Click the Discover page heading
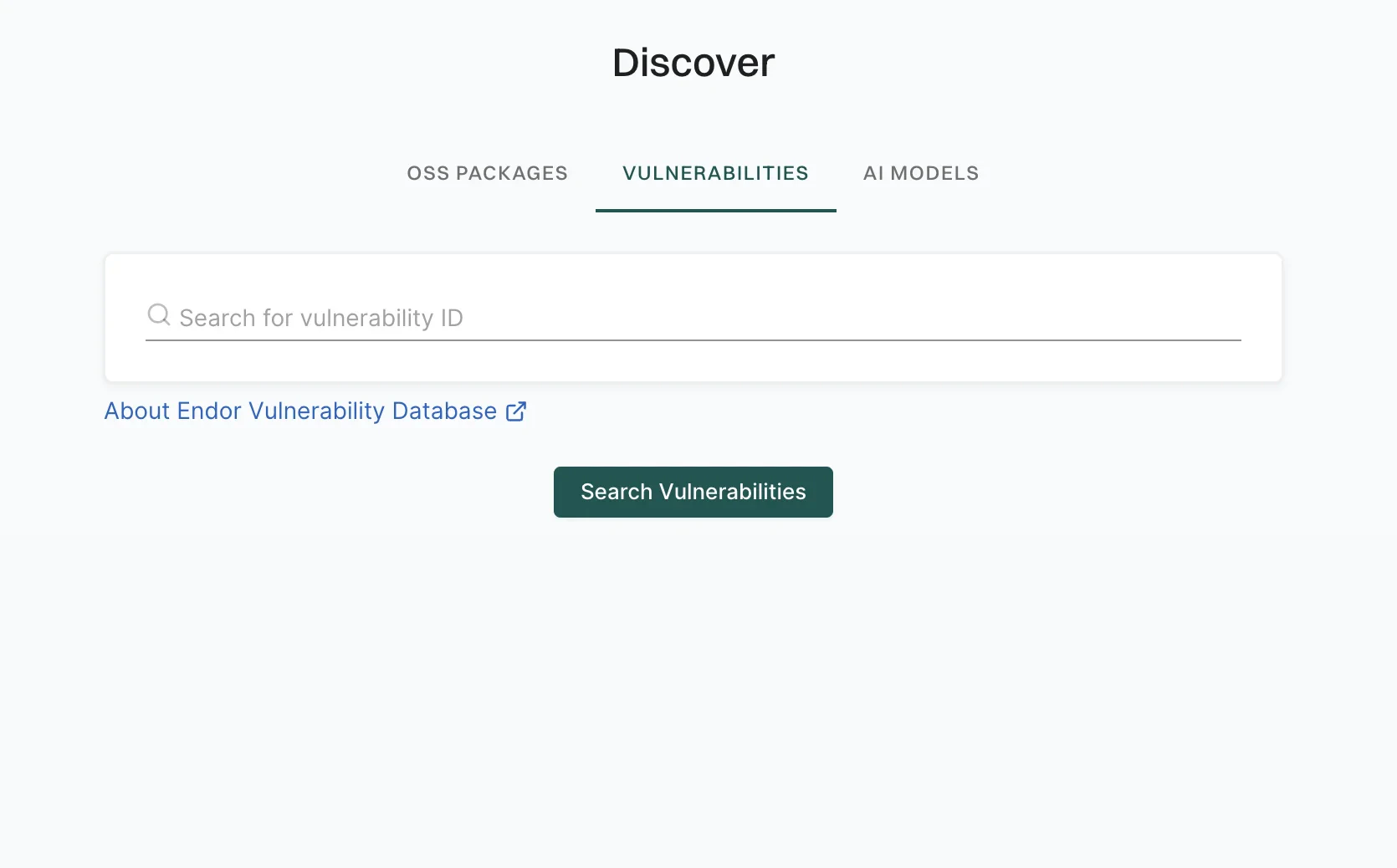The width and height of the screenshot is (1397, 868). point(693,61)
